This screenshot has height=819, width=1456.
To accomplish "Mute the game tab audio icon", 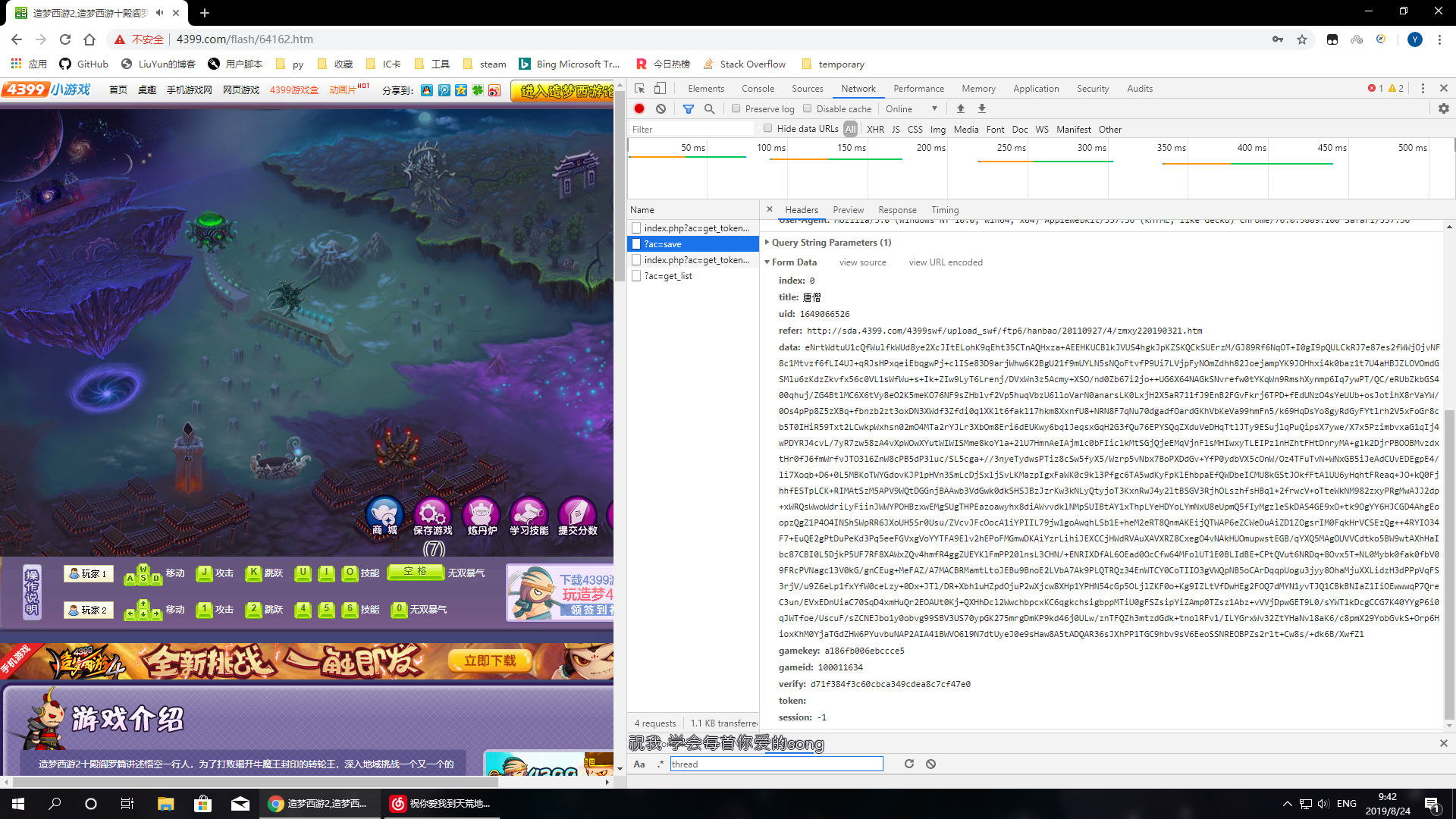I will click(159, 13).
